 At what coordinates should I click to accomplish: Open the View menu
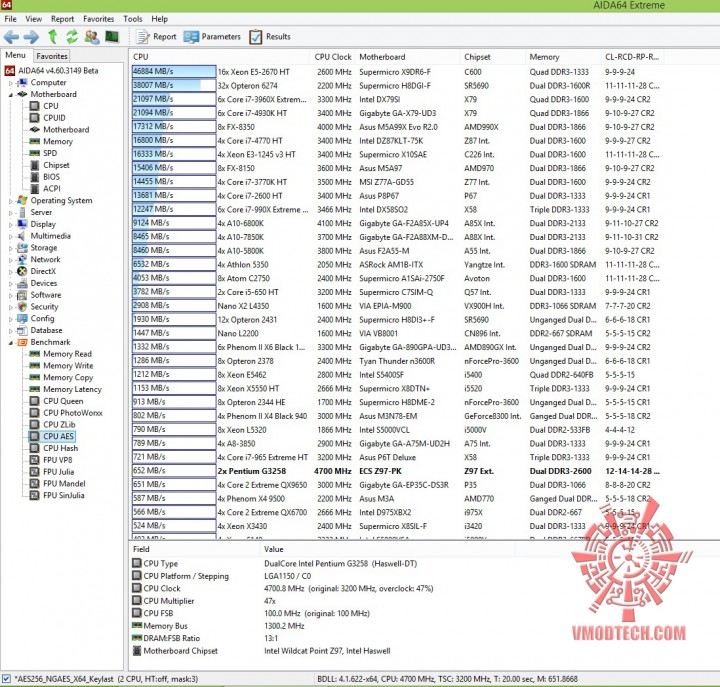click(34, 19)
